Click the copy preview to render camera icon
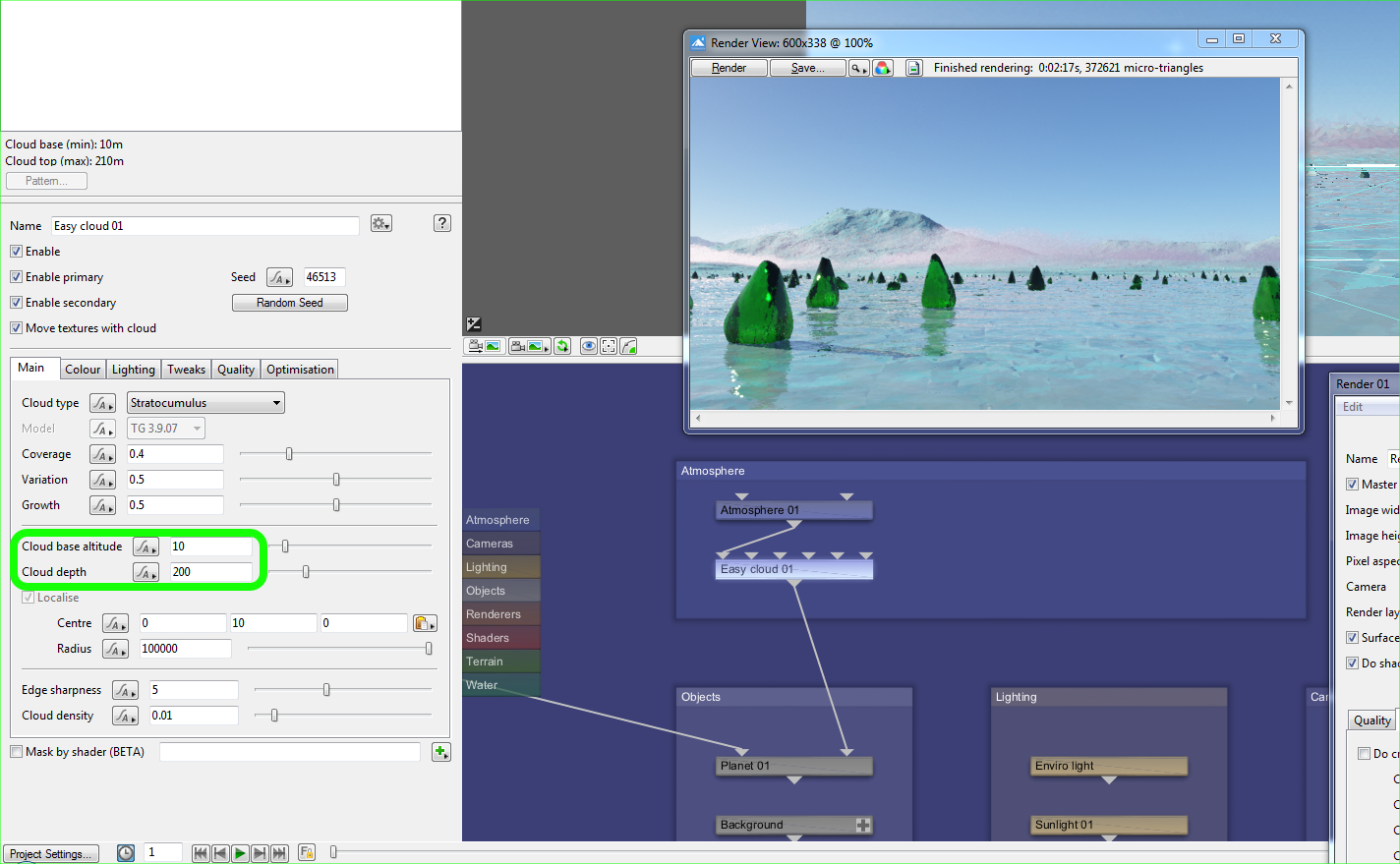 pos(485,346)
